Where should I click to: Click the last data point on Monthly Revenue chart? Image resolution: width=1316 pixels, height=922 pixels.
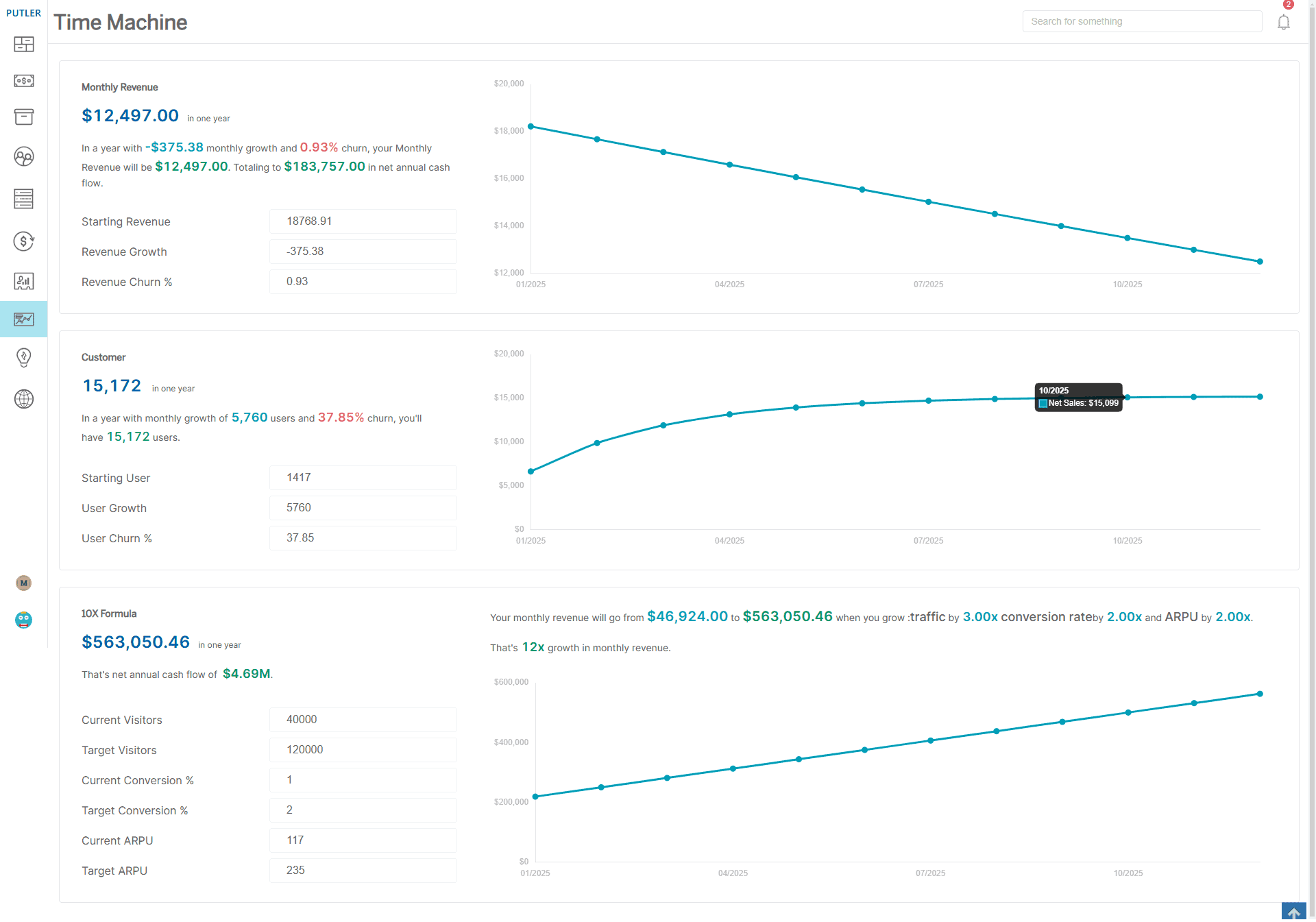click(1260, 261)
